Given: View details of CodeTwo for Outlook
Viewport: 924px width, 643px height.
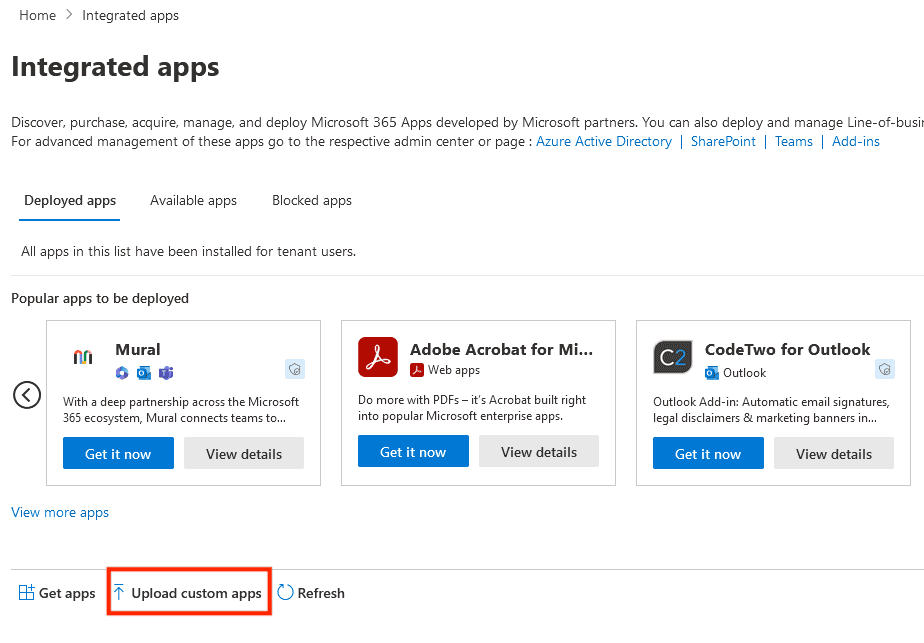Looking at the screenshot, I should point(834,453).
